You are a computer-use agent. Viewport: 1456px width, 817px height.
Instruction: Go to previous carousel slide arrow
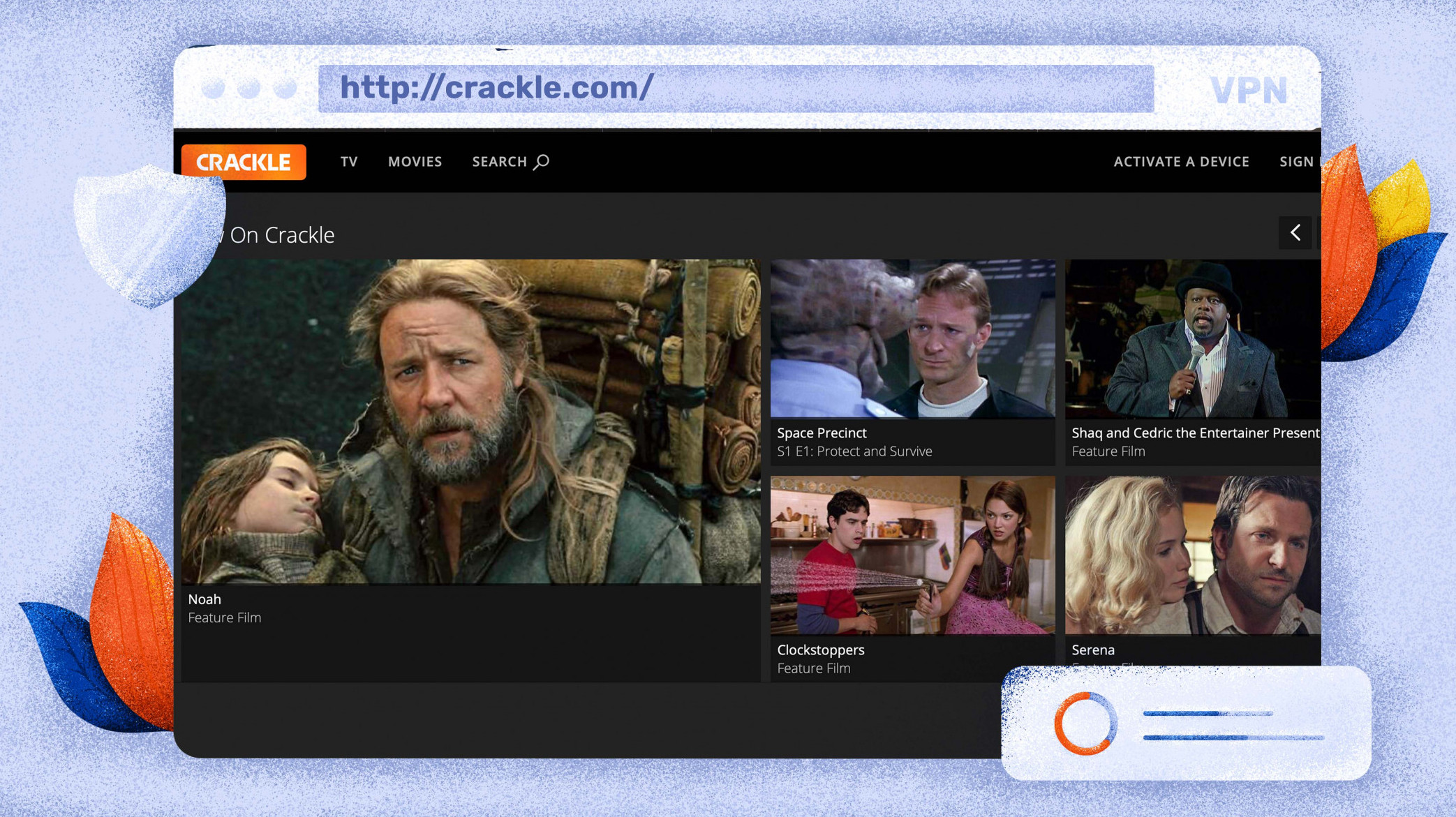point(1295,232)
